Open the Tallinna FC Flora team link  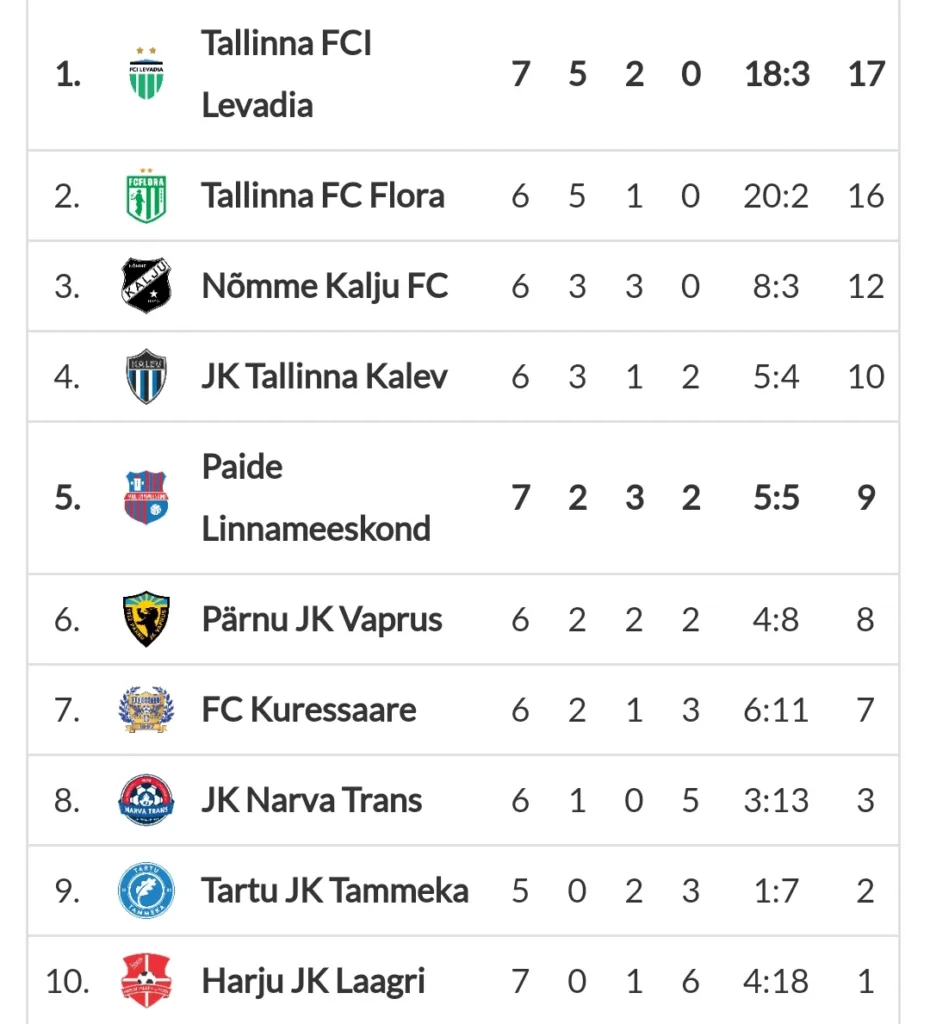(x=323, y=195)
